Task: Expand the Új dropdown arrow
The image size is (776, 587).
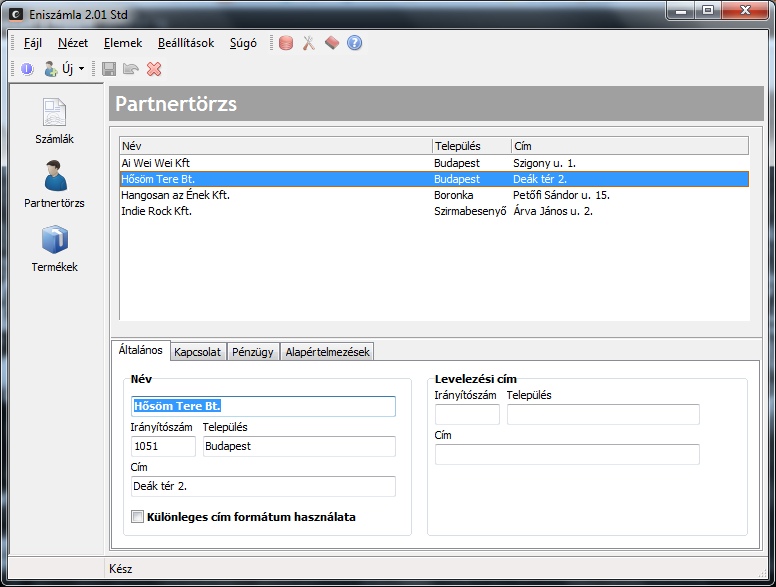Action: [x=82, y=69]
